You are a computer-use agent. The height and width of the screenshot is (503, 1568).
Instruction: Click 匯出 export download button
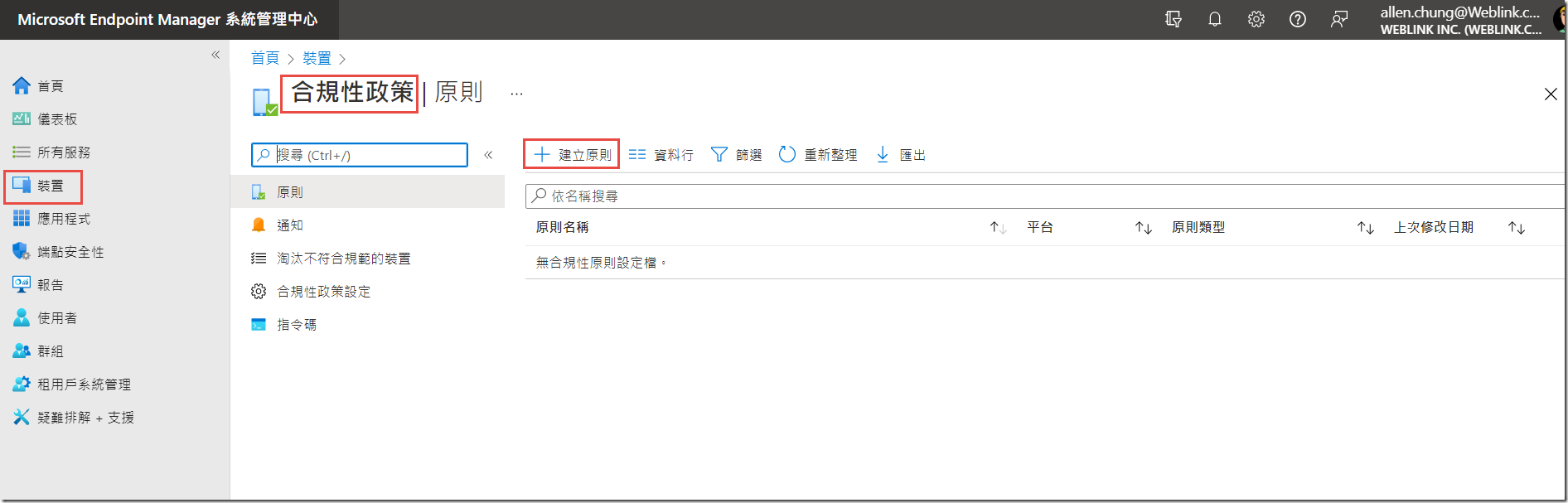pyautogui.click(x=901, y=155)
